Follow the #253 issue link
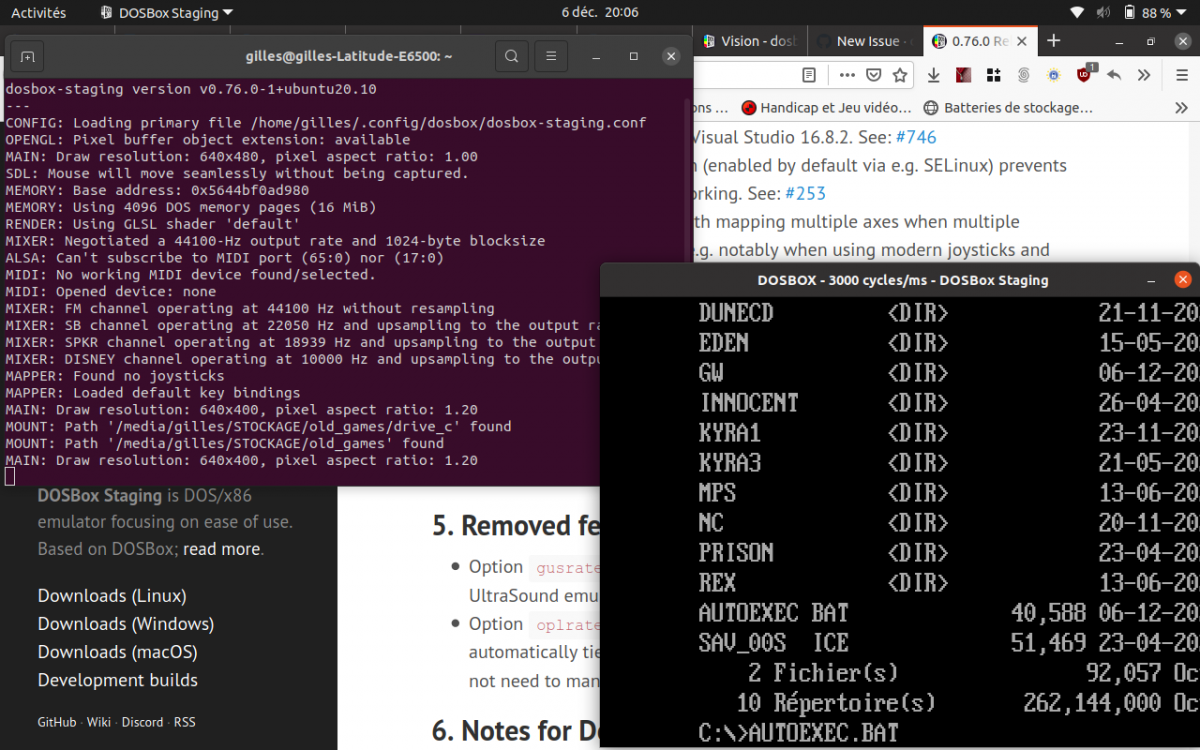The width and height of the screenshot is (1200, 750). pos(807,193)
